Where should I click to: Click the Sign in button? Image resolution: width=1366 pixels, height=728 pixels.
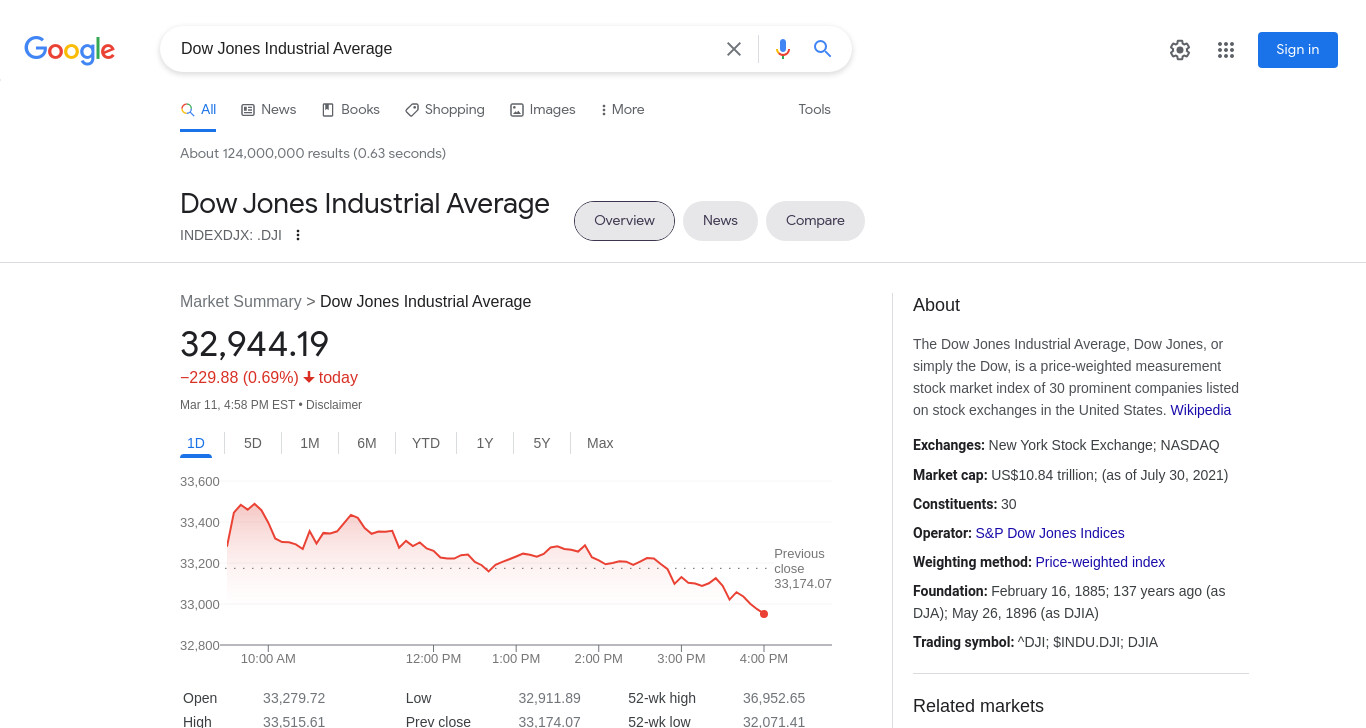1298,50
